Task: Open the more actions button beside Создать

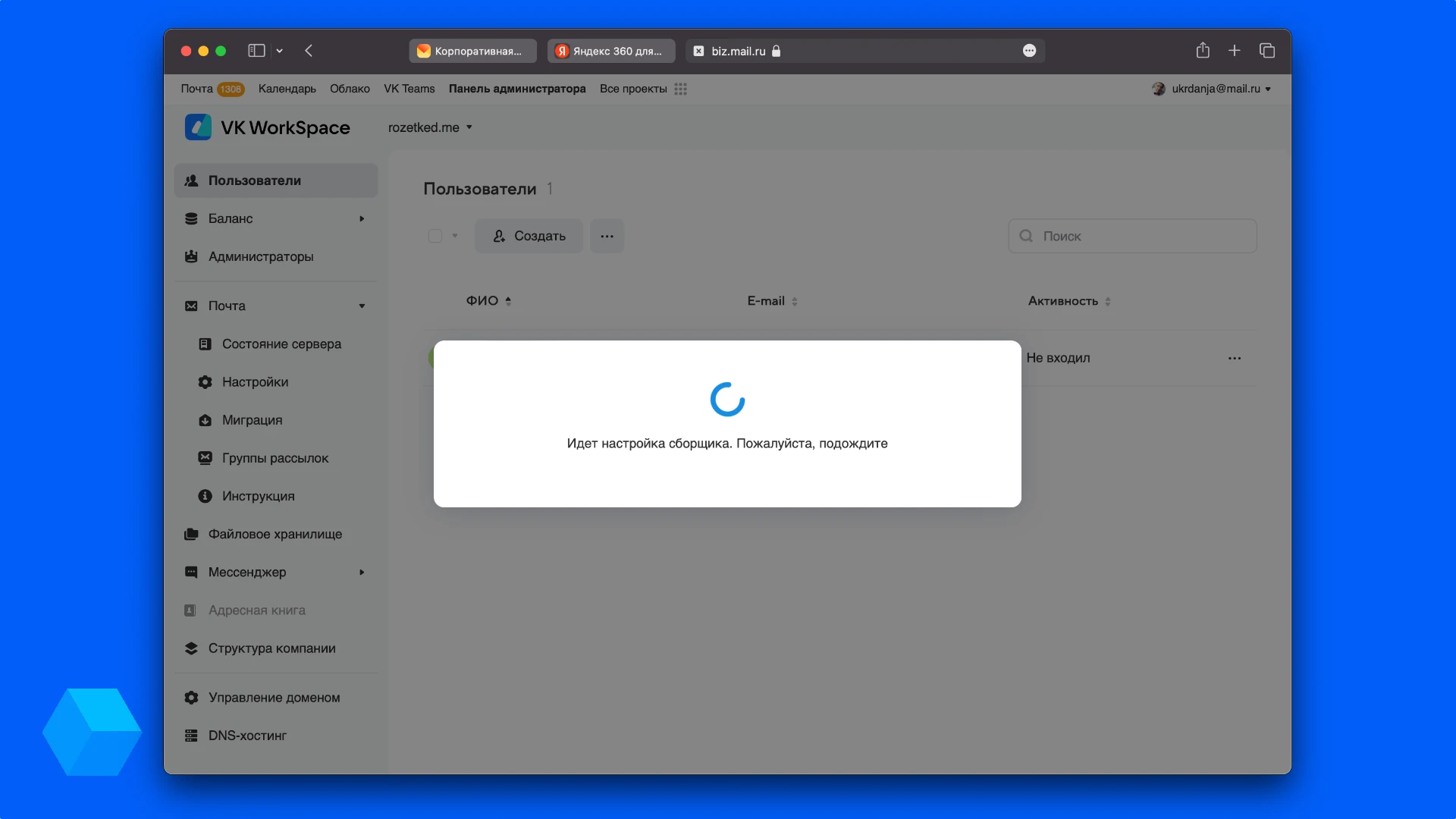Action: (607, 236)
